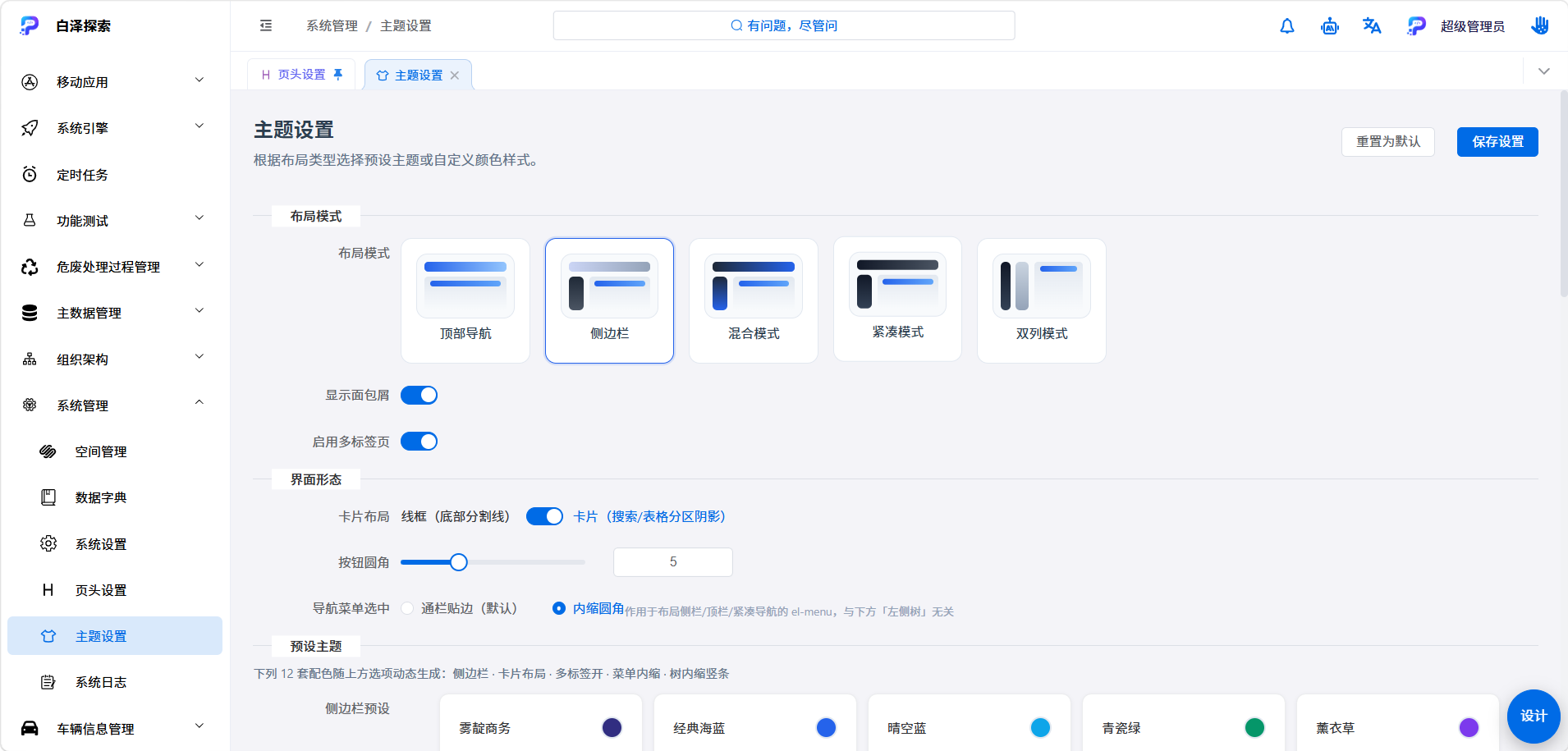This screenshot has width=1568, height=751.
Task: Click the 按钮圆角 value field showing 5
Action: point(673,562)
